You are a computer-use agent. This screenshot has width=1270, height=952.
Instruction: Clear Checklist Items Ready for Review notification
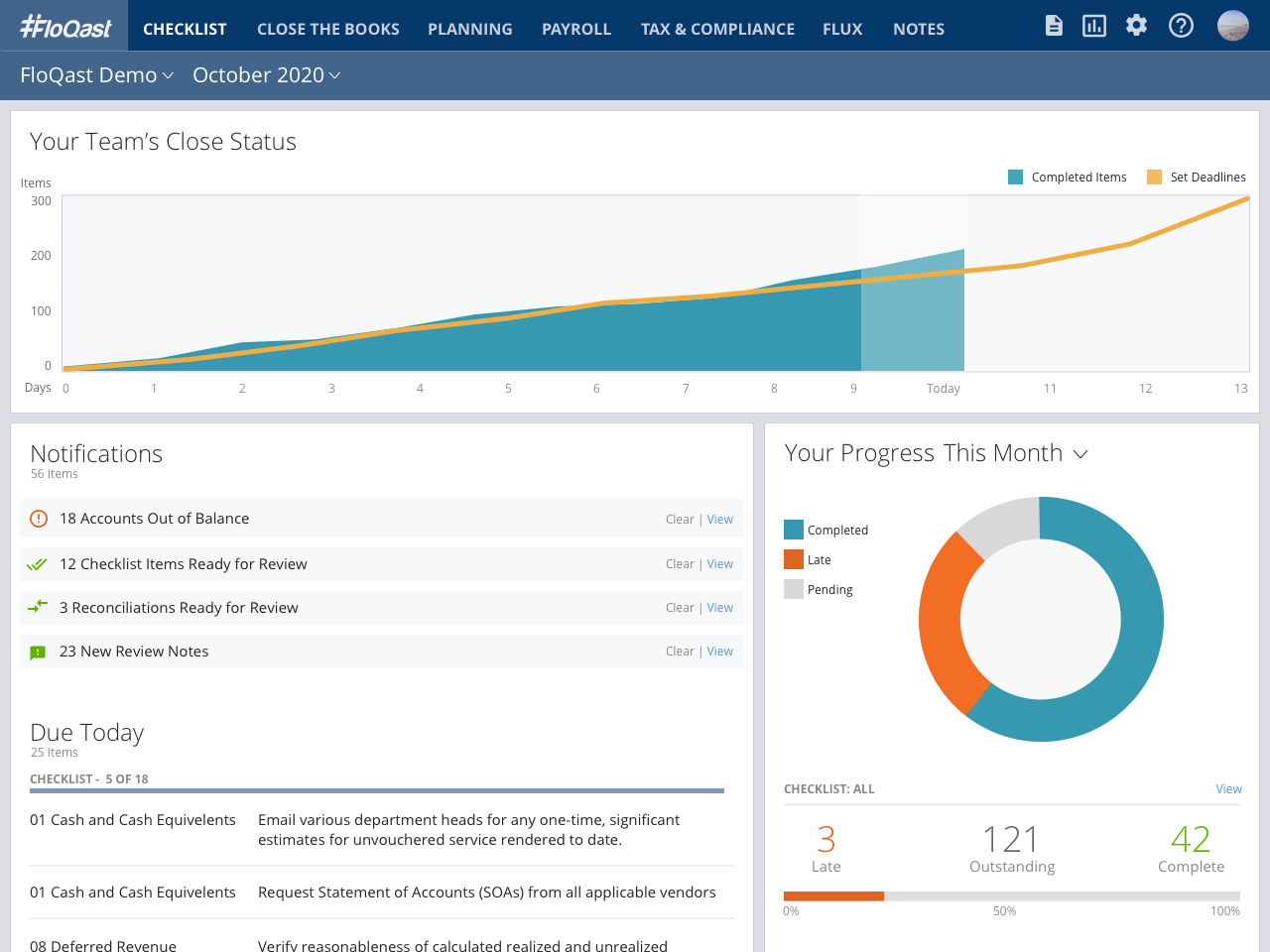coord(680,564)
